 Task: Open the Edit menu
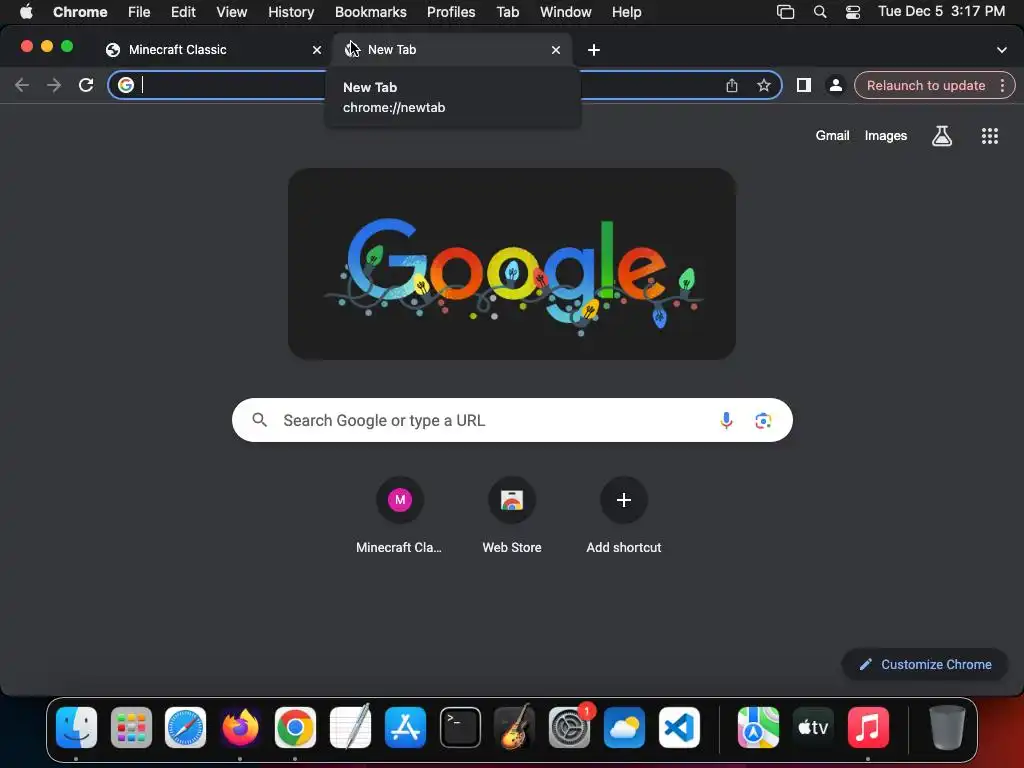point(183,12)
